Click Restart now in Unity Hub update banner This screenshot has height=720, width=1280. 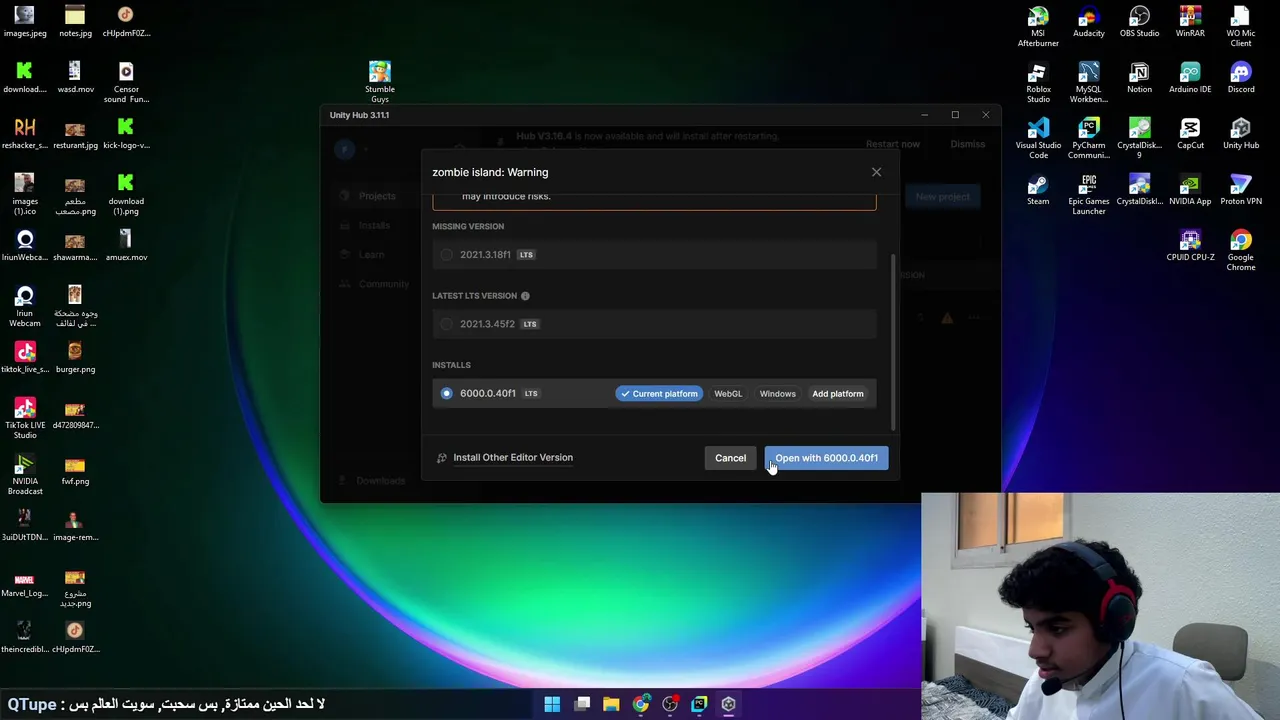click(892, 144)
